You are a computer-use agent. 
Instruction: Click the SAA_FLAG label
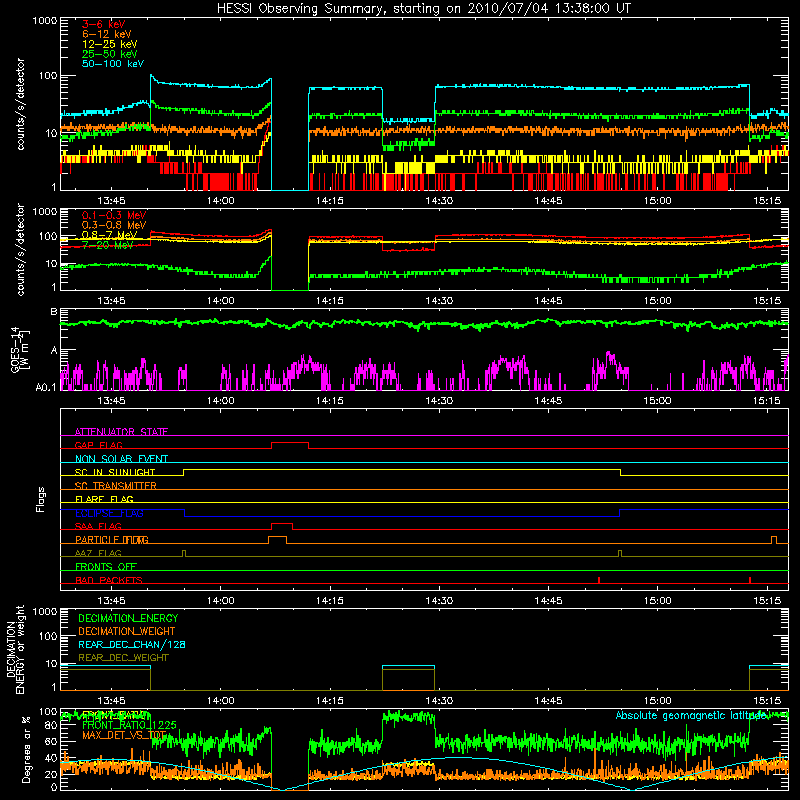pyautogui.click(x=98, y=526)
